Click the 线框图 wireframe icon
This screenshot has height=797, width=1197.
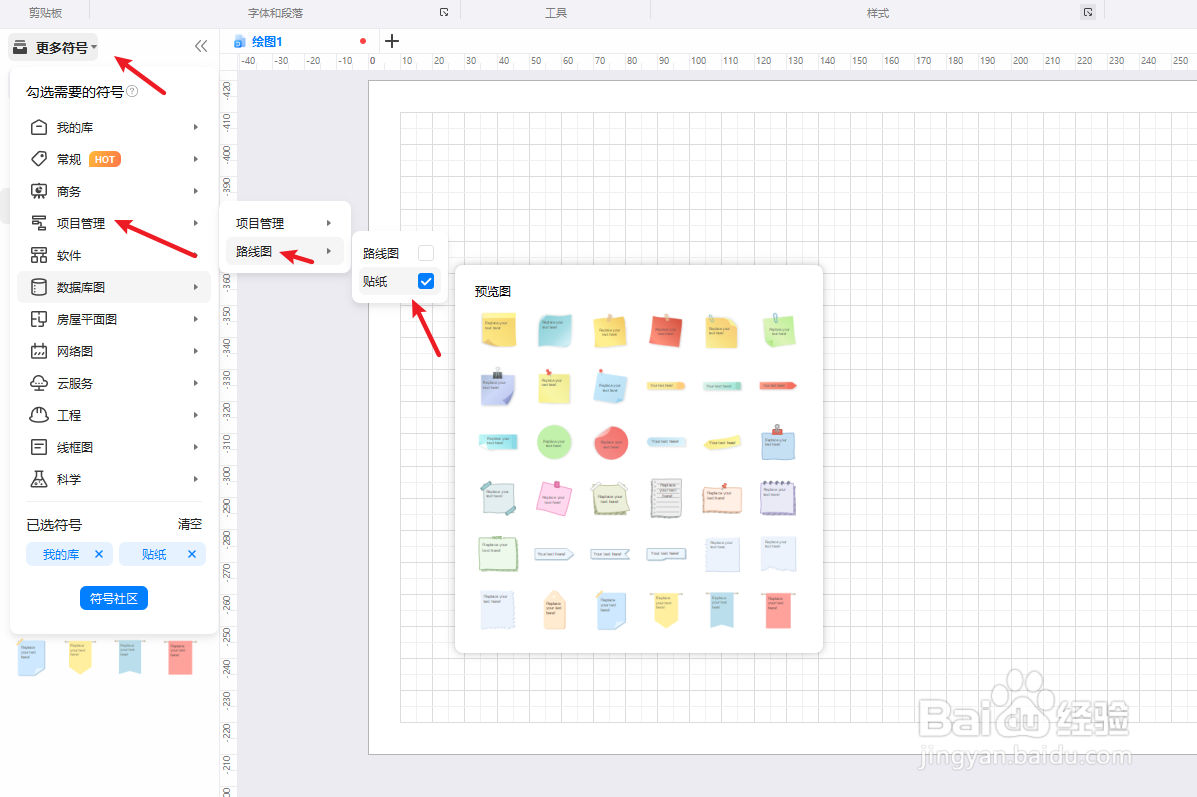tap(39, 447)
